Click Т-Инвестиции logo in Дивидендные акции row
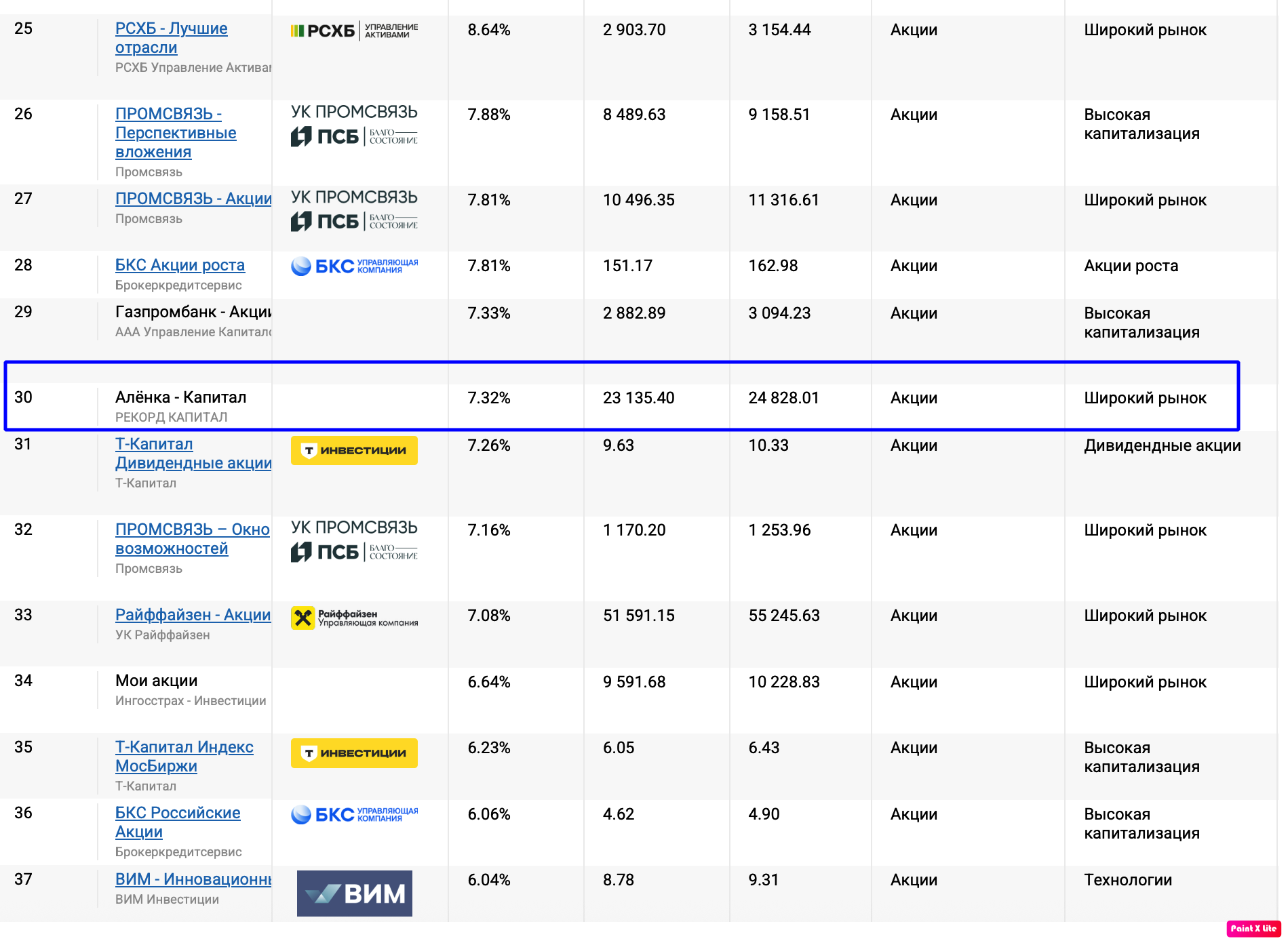 [x=354, y=450]
